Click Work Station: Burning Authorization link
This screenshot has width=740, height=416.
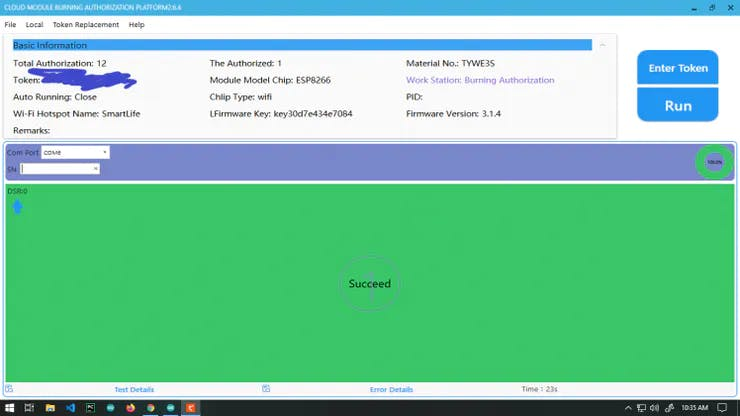[x=480, y=80]
